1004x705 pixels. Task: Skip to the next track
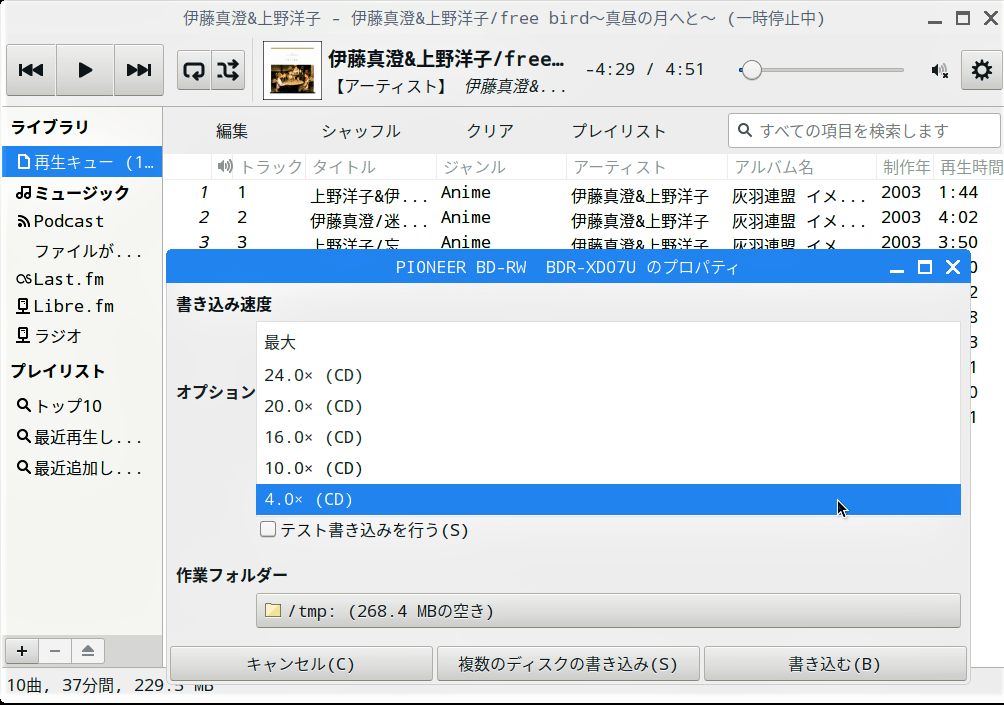[x=139, y=70]
